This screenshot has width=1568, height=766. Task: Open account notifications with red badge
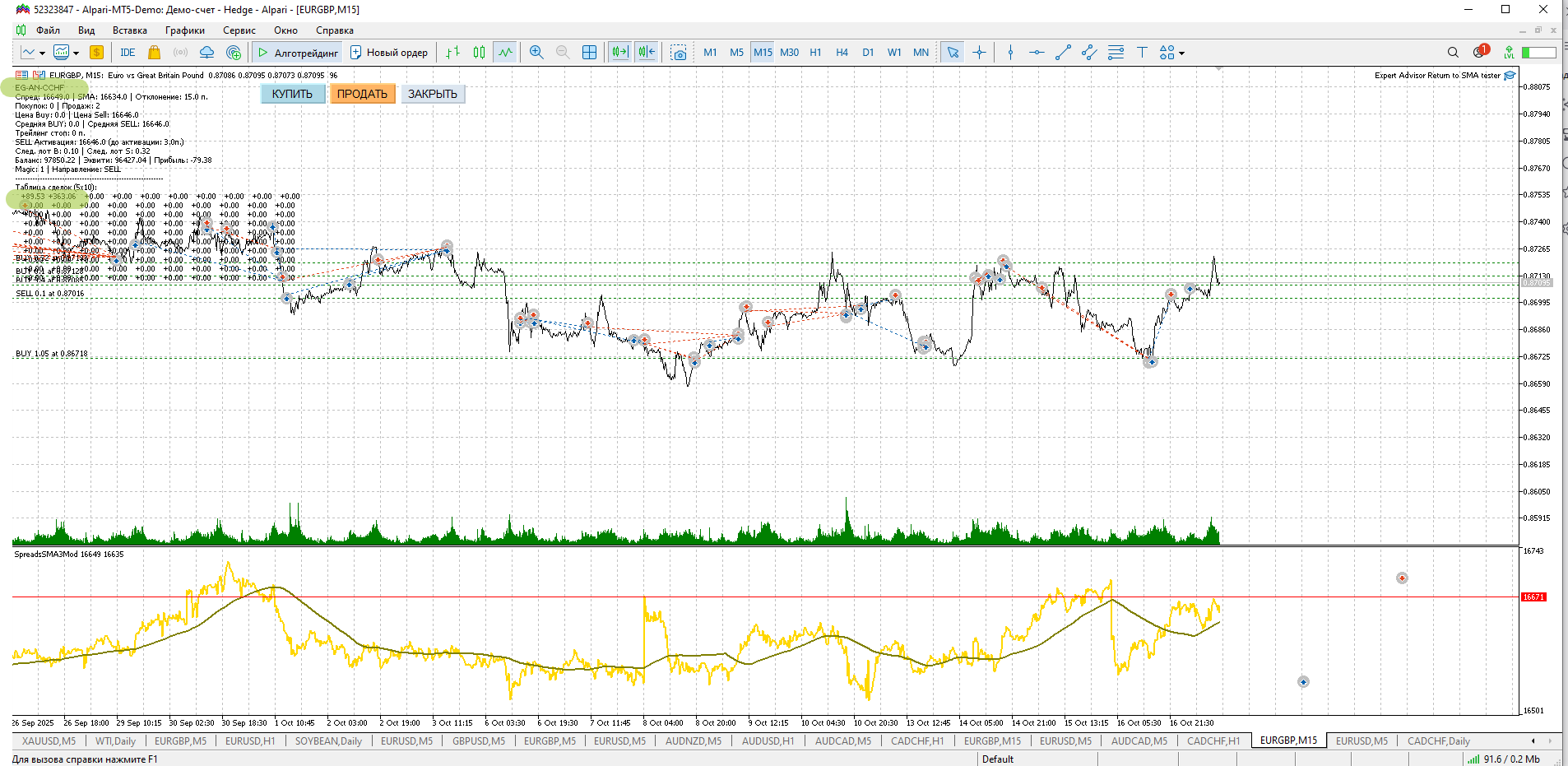1481,52
